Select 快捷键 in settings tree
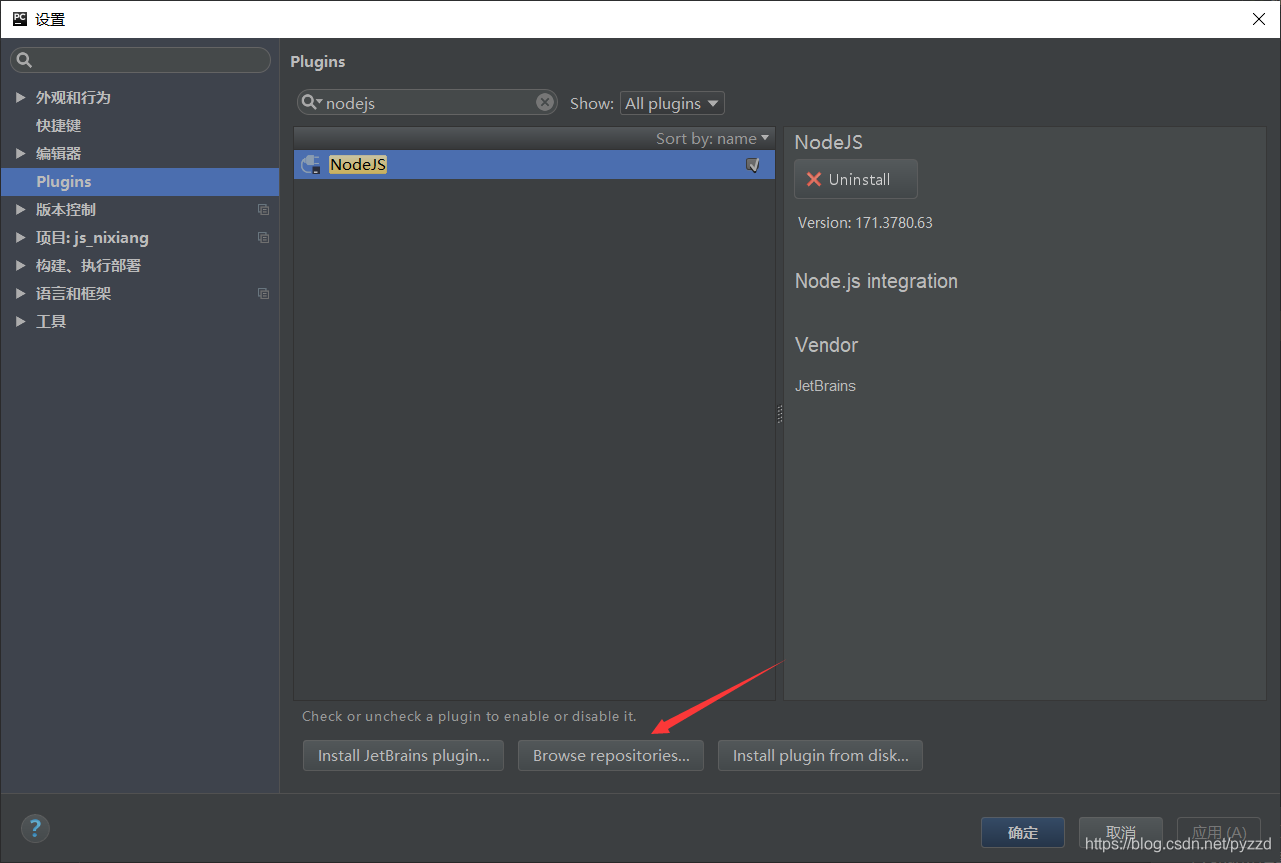The width and height of the screenshot is (1281, 863). [x=59, y=126]
